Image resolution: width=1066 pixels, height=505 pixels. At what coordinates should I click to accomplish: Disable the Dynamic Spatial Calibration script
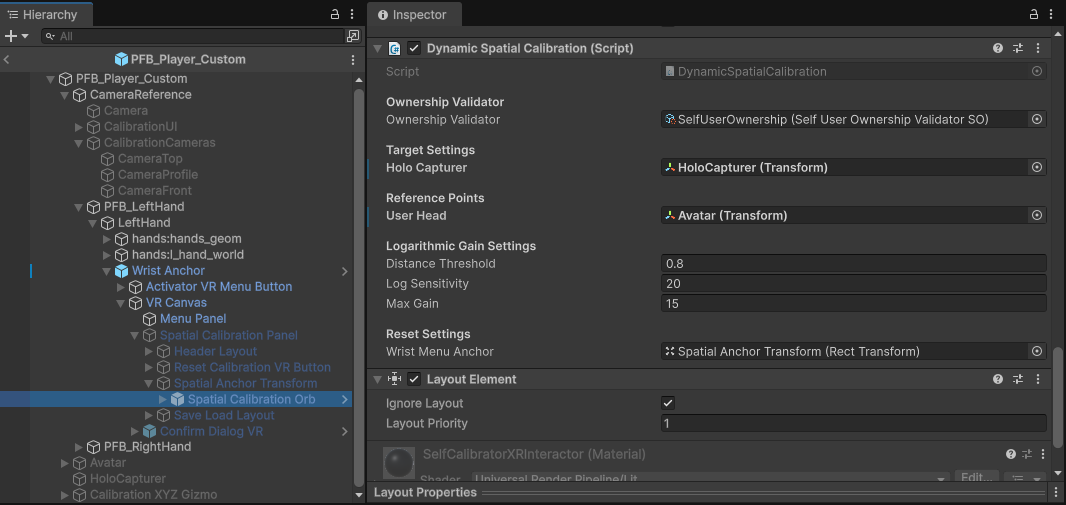[414, 48]
